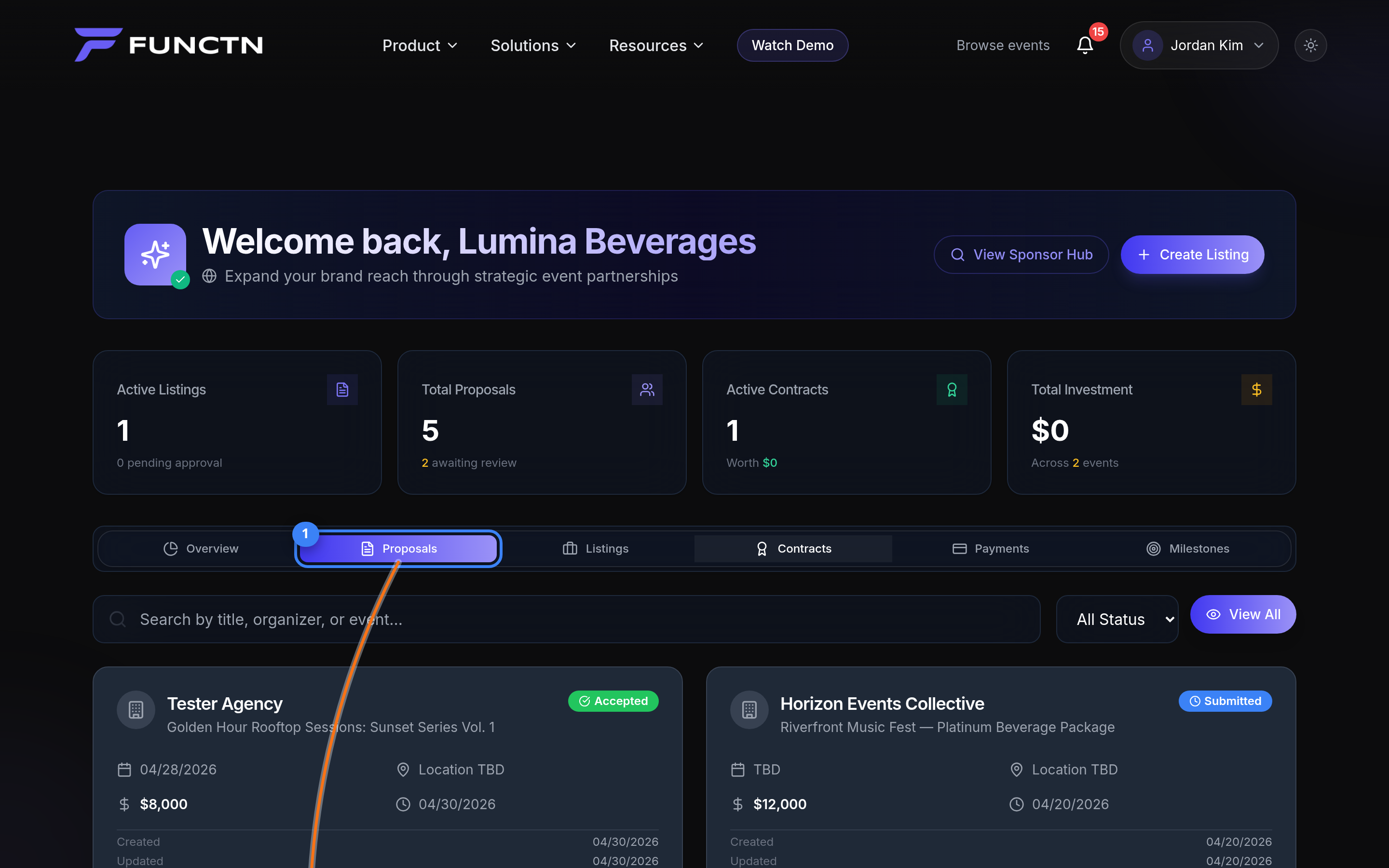Go to the Payments tab

coord(991,548)
